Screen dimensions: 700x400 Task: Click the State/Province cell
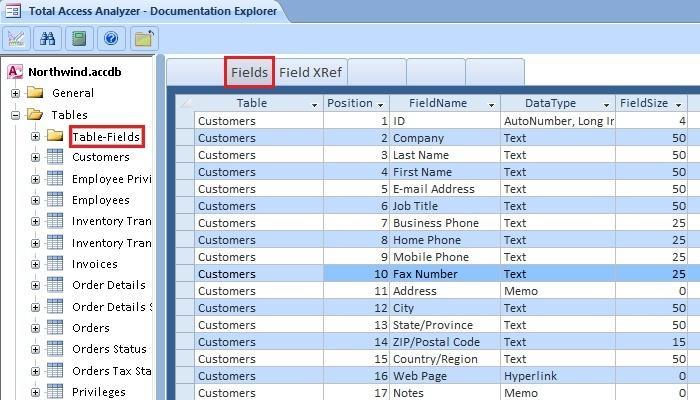445,325
